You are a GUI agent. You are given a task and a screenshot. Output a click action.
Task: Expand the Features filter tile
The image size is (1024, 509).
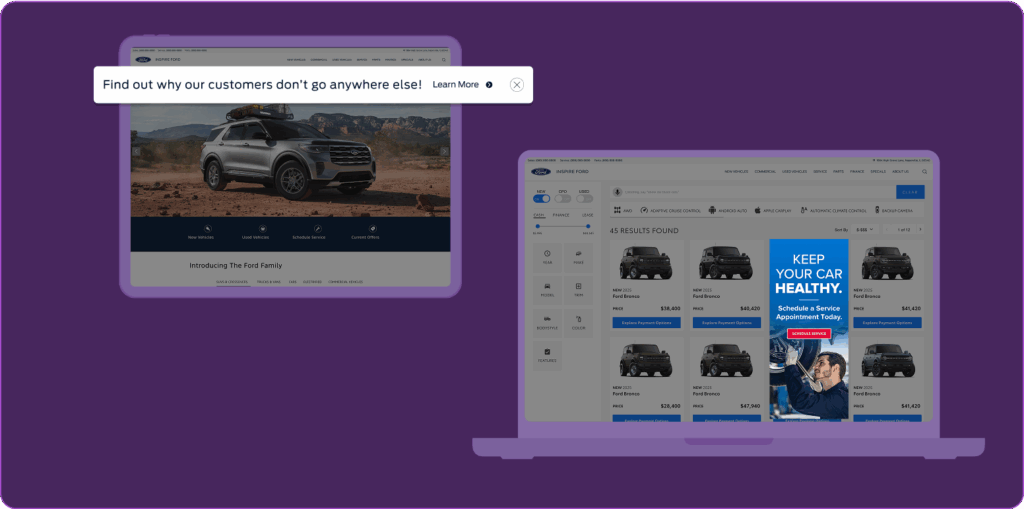click(x=547, y=355)
